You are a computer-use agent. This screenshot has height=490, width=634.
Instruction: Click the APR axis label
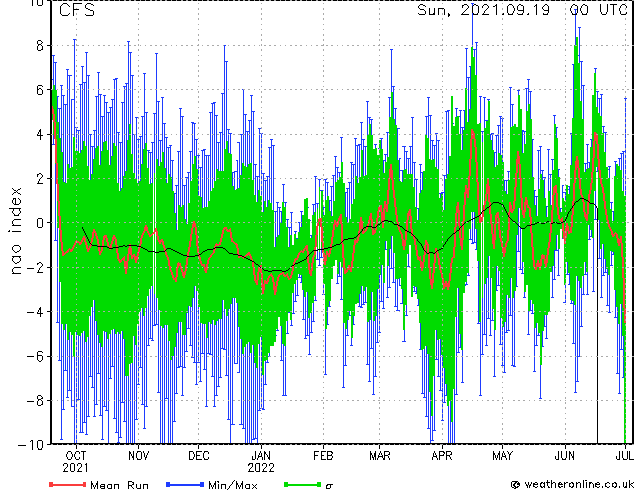point(442,456)
